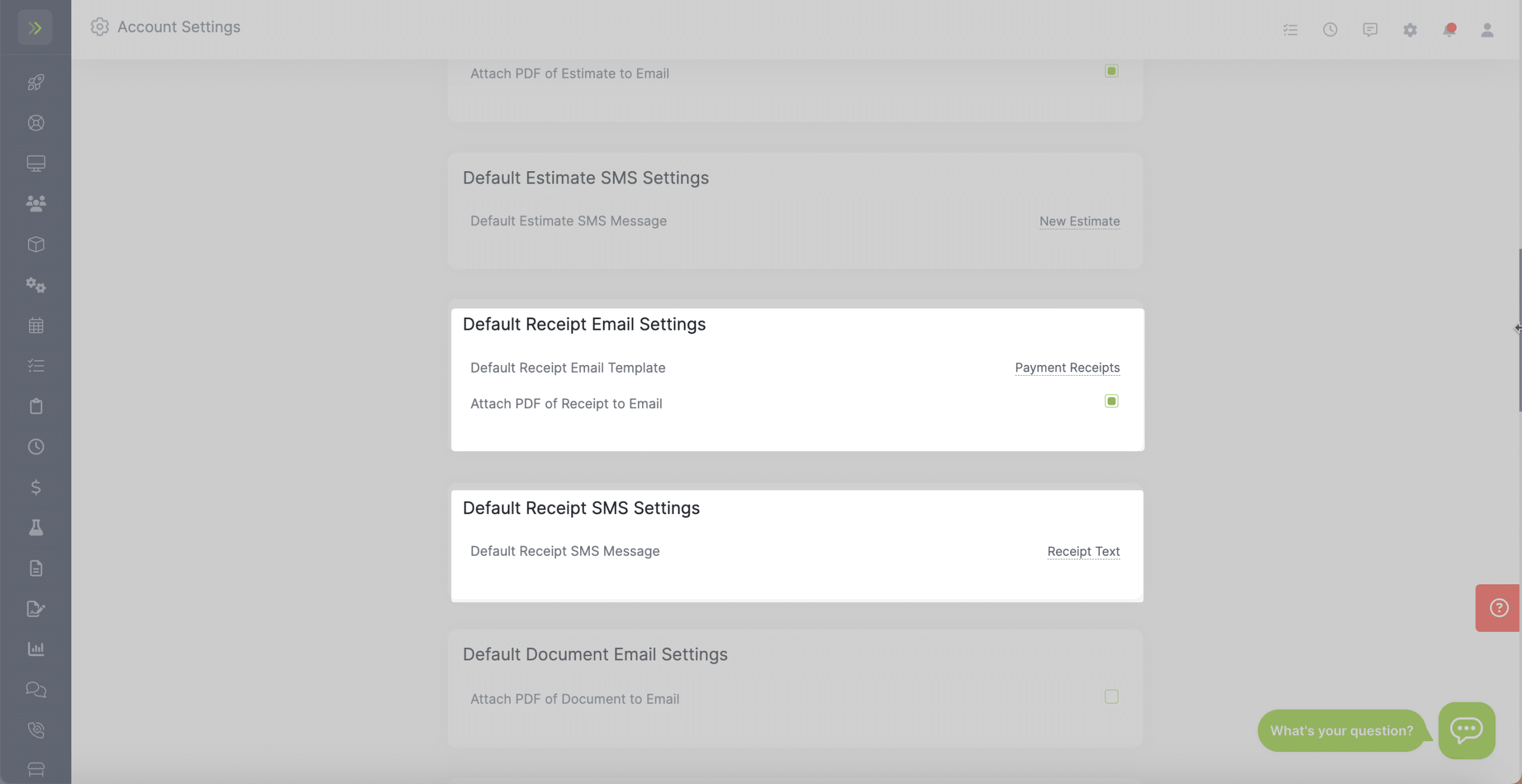Toggle Attach PDF of Receipt to Email checkbox
The width and height of the screenshot is (1522, 784).
[1111, 401]
